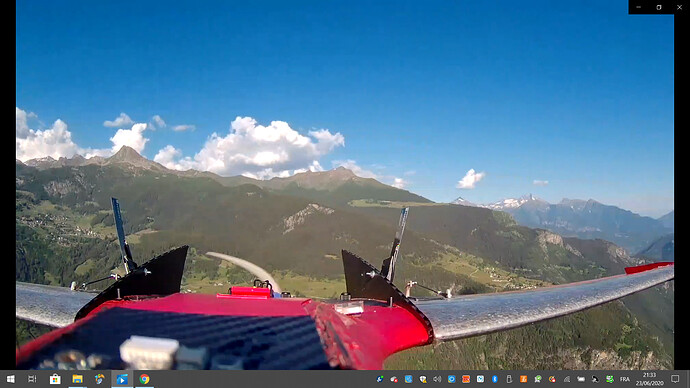
Task: Open the volume speaker tray icon
Action: pyautogui.click(x=437, y=379)
